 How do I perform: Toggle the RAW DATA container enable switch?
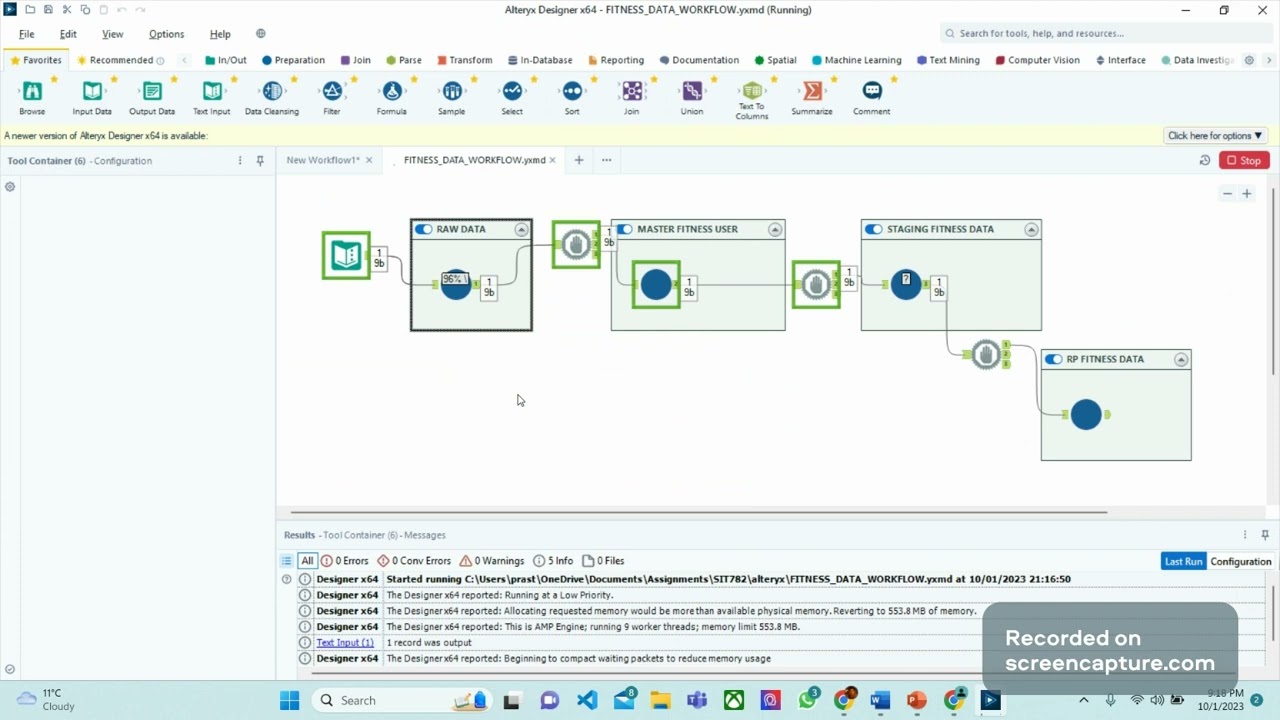[424, 229]
